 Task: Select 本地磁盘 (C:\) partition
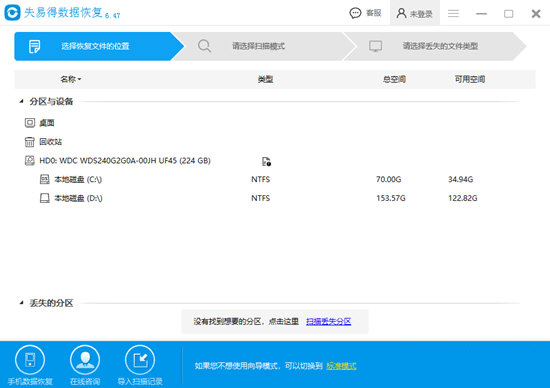point(275,180)
